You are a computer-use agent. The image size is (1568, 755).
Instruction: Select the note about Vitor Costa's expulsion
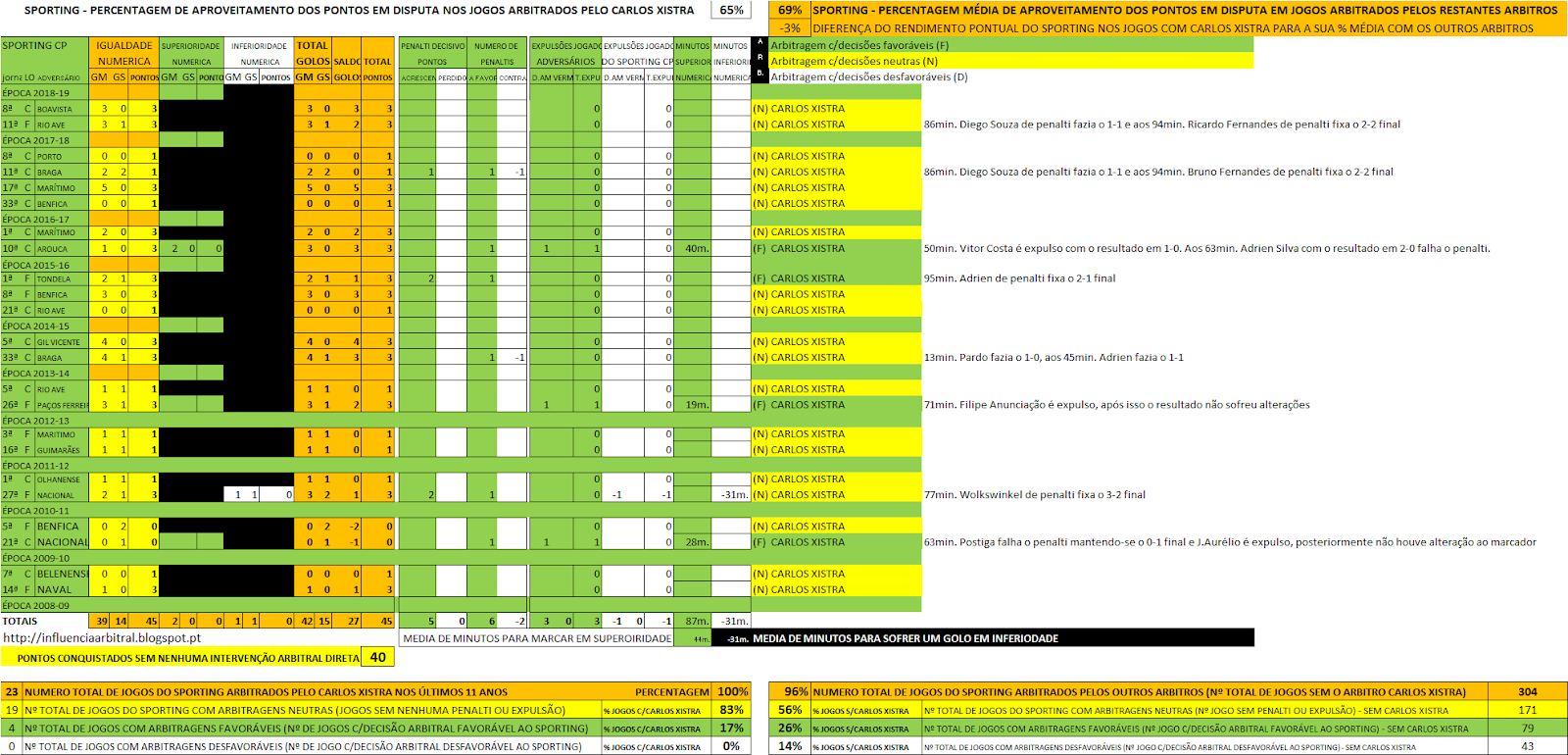[x=1206, y=248]
